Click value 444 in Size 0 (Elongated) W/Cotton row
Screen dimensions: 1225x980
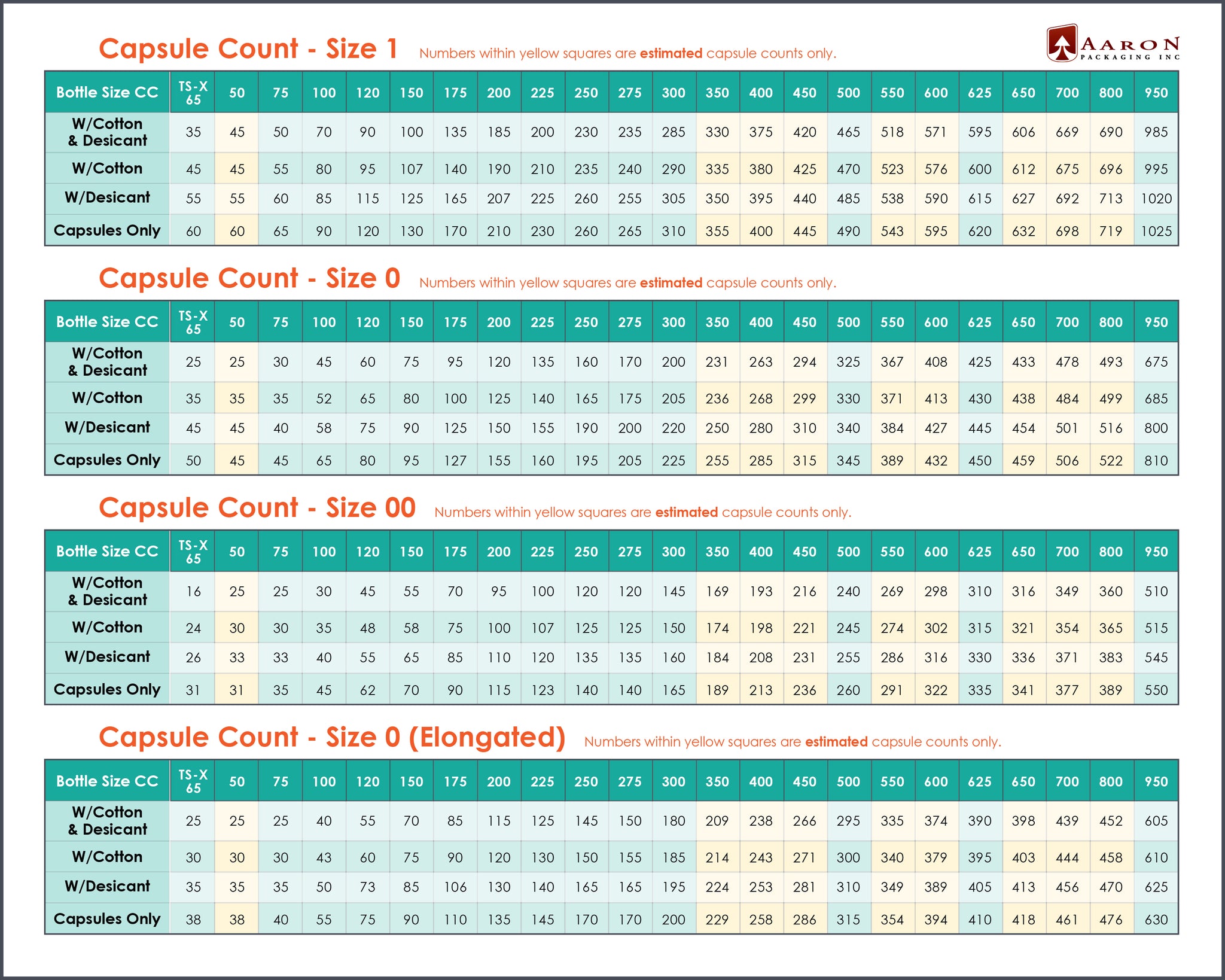coord(1067,858)
